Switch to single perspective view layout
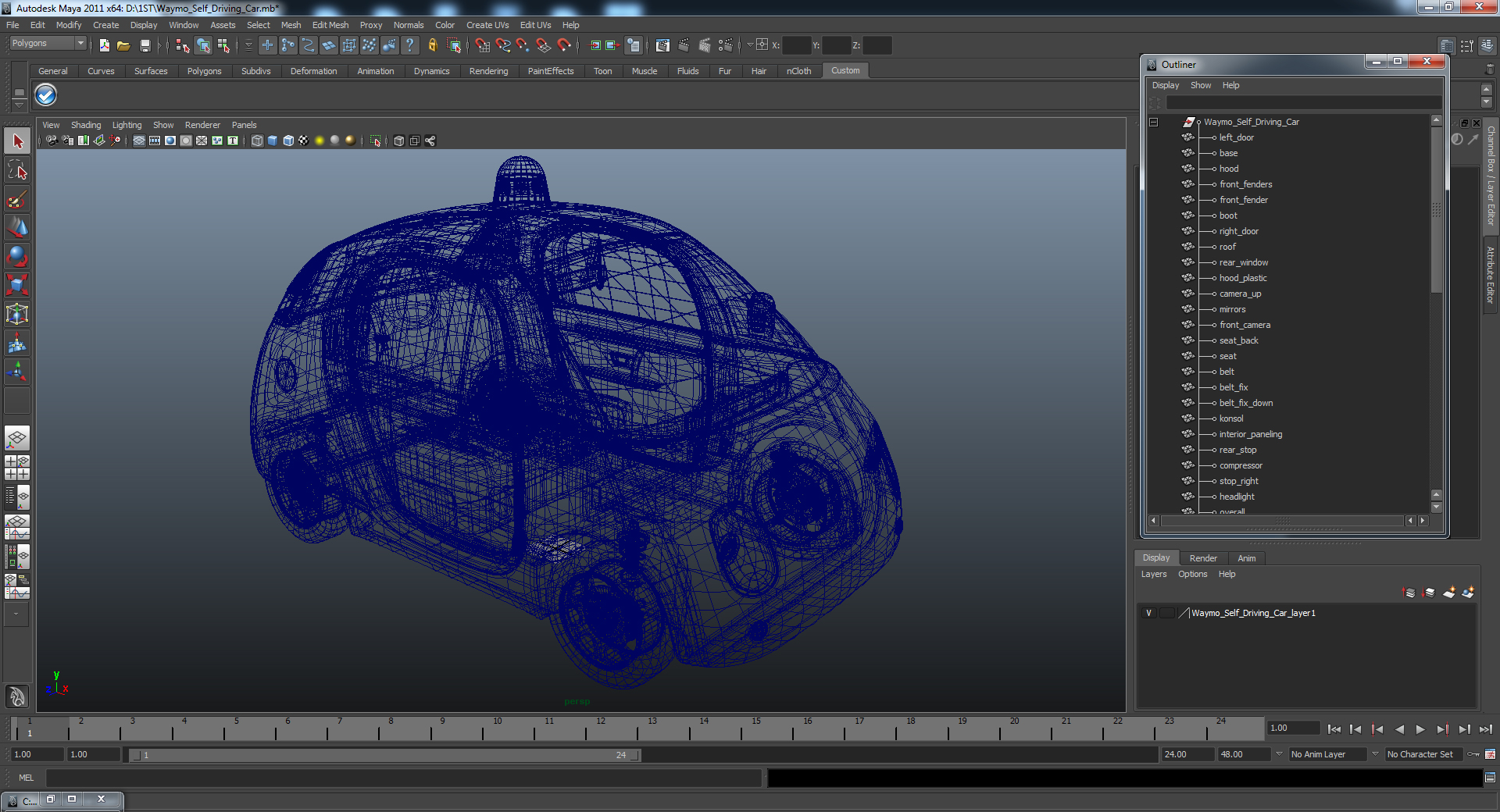This screenshot has height=812, width=1500. click(17, 438)
